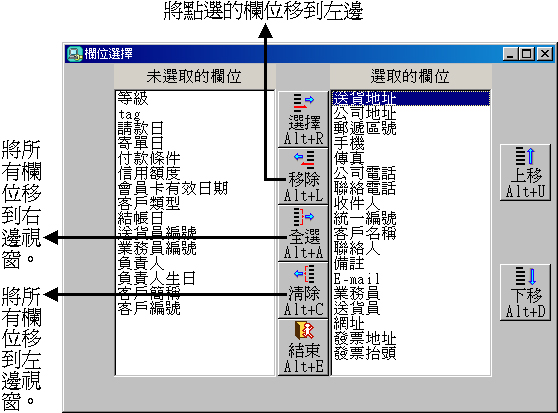Click the 結束 Alt+E exit button

click(x=303, y=347)
